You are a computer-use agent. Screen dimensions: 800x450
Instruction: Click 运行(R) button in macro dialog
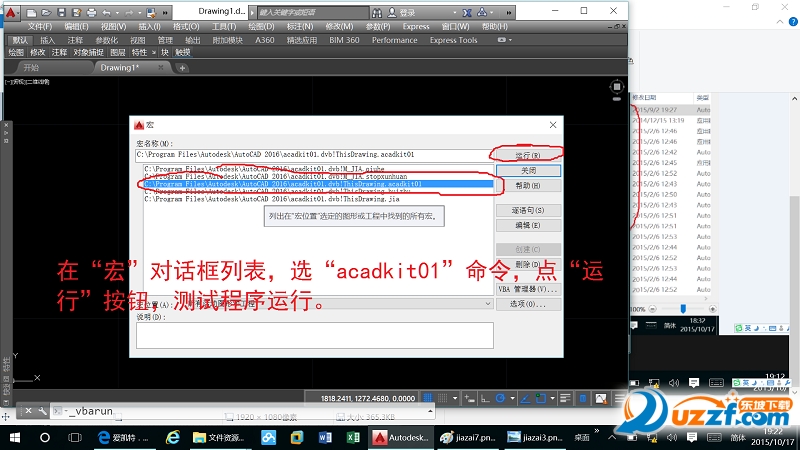[528, 155]
